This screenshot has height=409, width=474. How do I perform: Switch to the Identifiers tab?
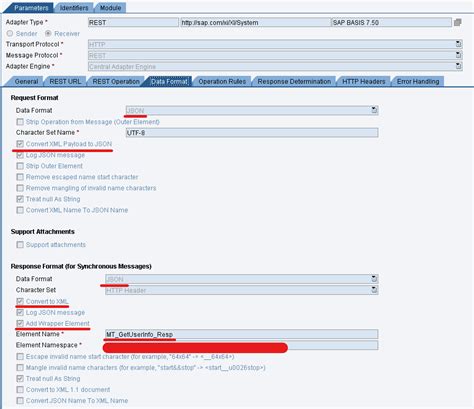click(74, 8)
